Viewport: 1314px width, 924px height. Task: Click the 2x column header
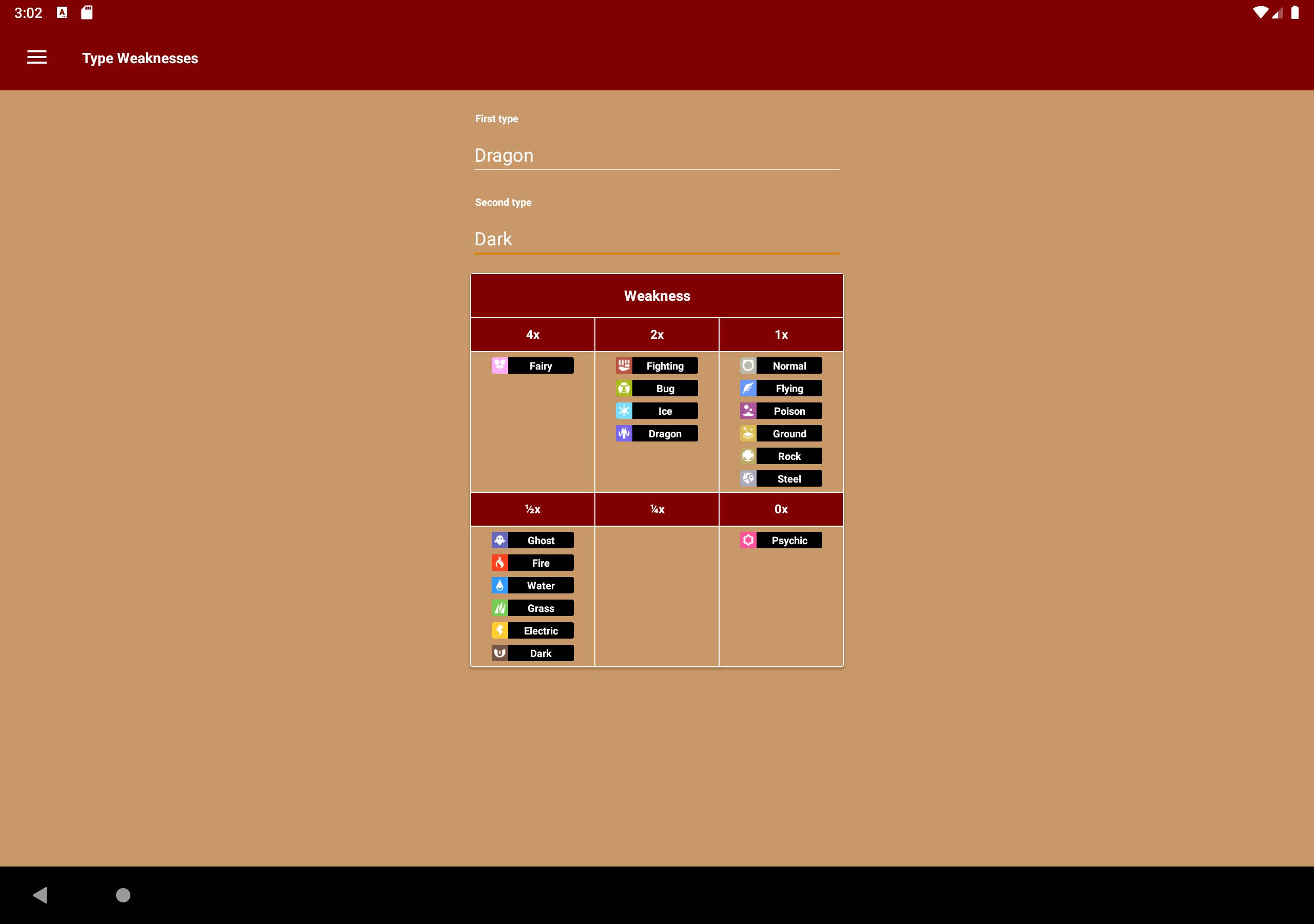(x=657, y=335)
